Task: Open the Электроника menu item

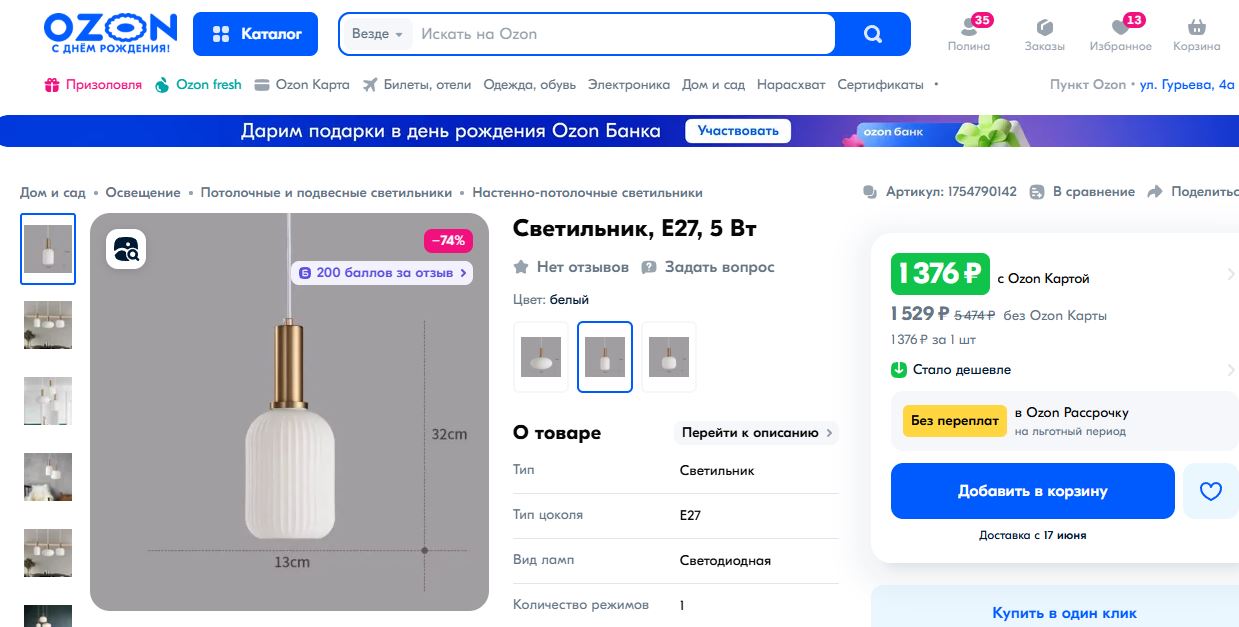Action: click(x=629, y=85)
